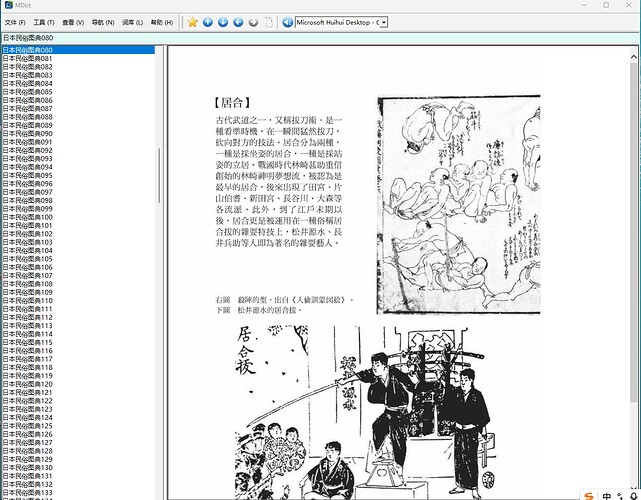This screenshot has height=500, width=641.
Task: Select list entry 日本民俗图典090
Action: click(x=78, y=134)
